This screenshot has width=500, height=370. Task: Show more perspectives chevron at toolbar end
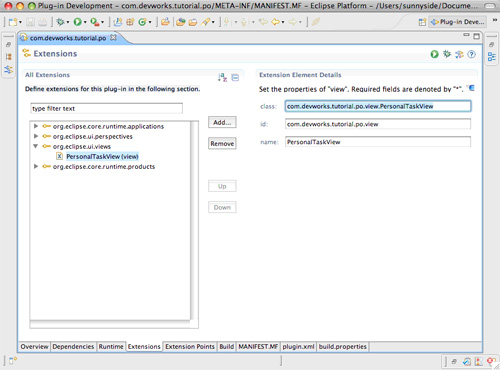point(495,20)
